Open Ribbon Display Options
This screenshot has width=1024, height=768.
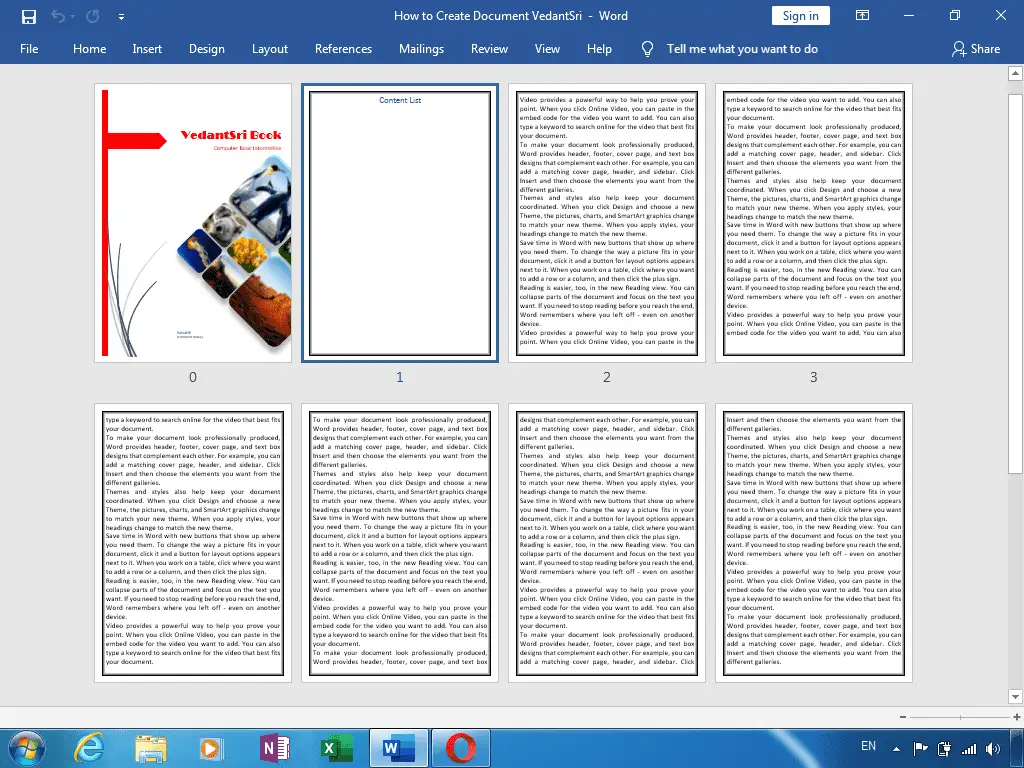(x=863, y=16)
